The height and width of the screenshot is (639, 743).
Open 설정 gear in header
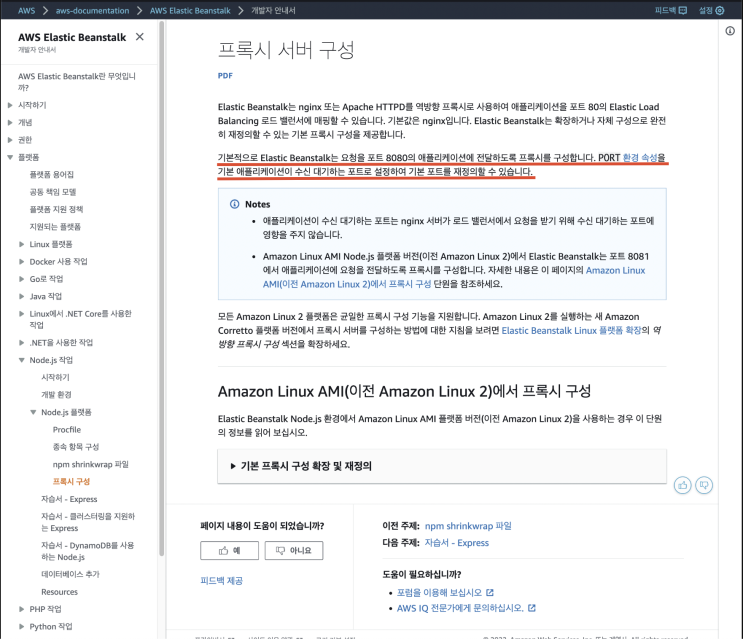pos(719,10)
